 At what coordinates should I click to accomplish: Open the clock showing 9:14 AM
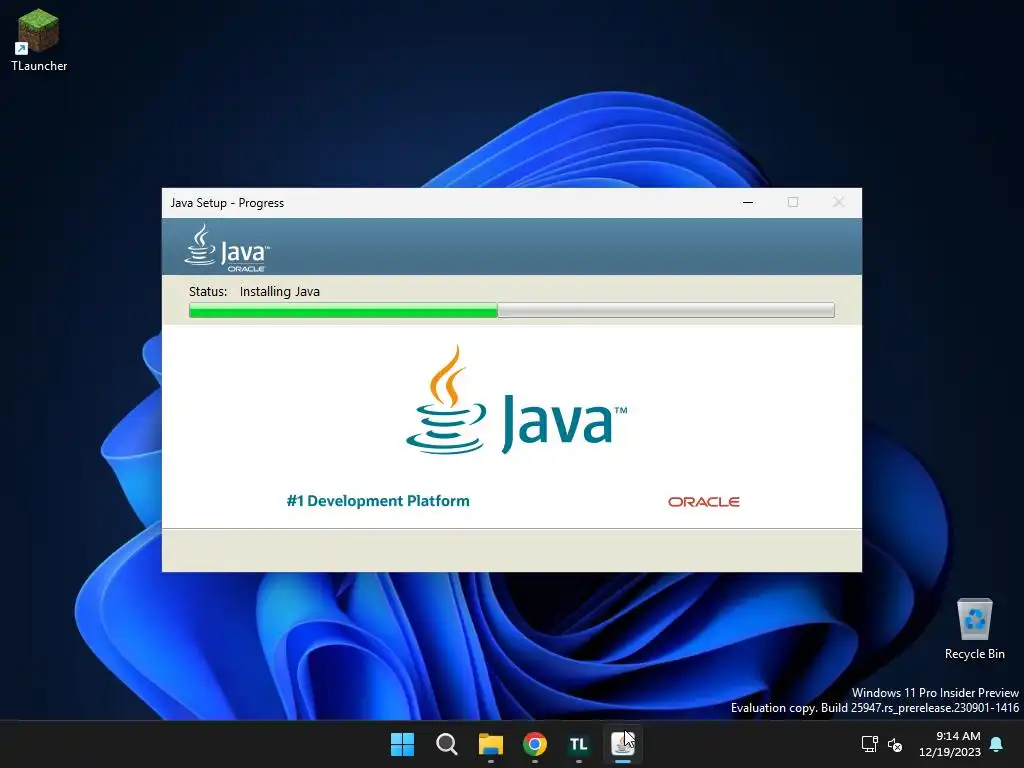[x=950, y=744]
